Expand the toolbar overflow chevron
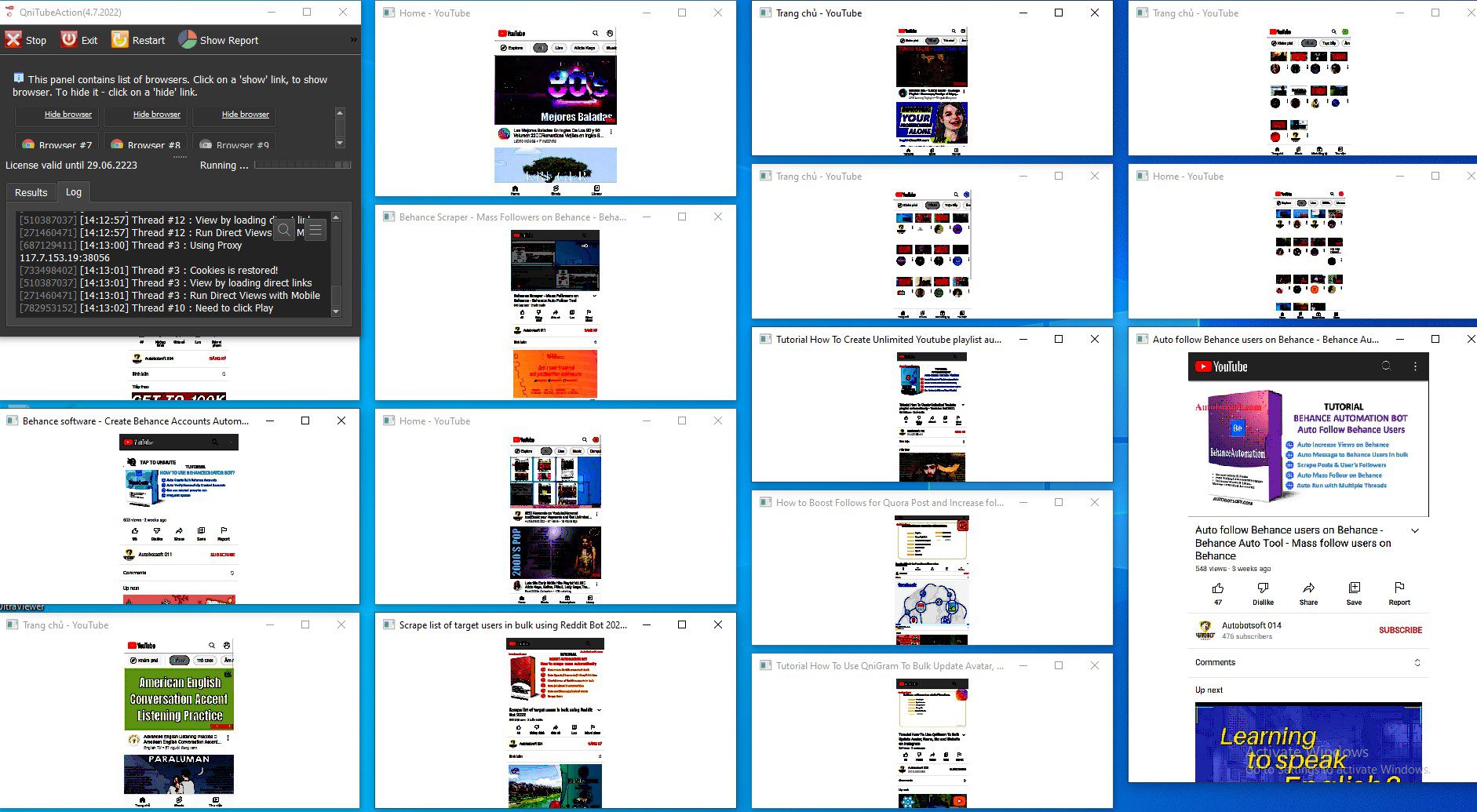The width and height of the screenshot is (1477, 812). [353, 40]
